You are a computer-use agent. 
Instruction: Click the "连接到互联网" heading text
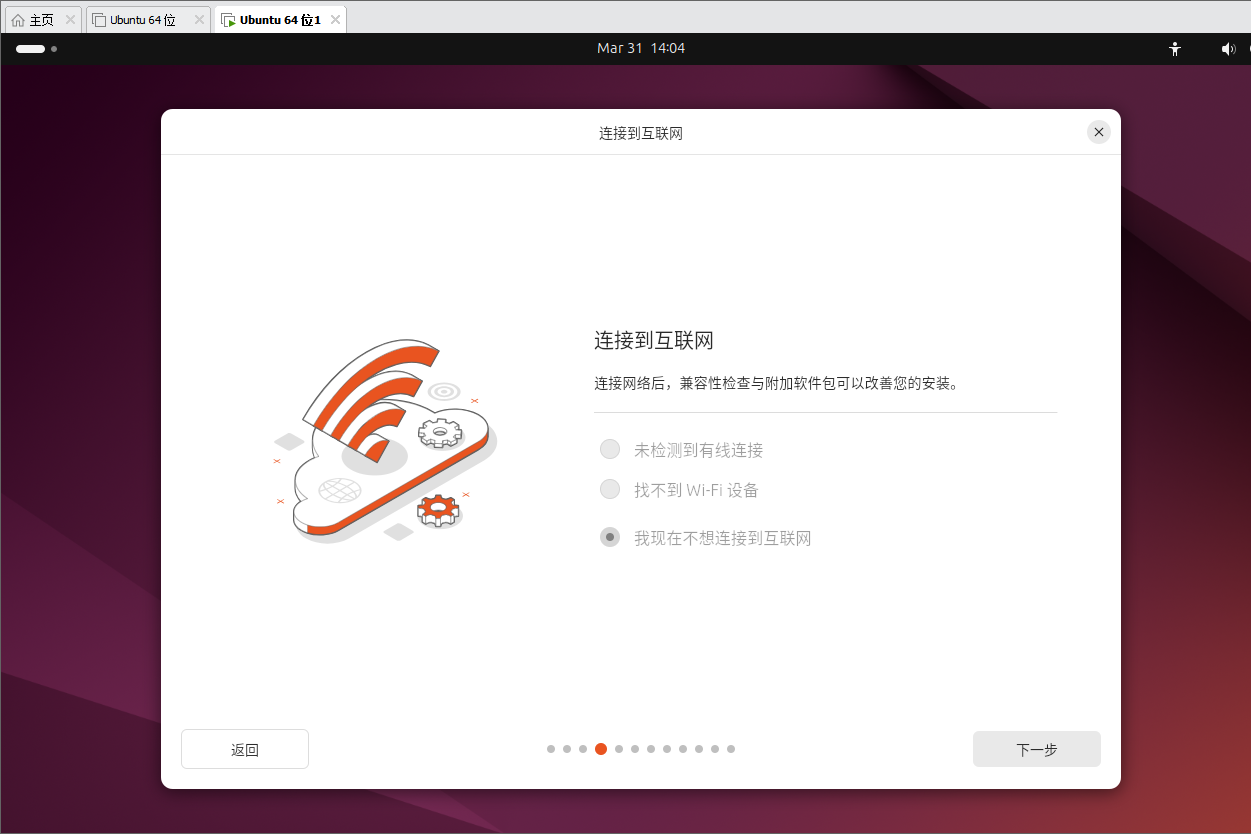tap(654, 340)
